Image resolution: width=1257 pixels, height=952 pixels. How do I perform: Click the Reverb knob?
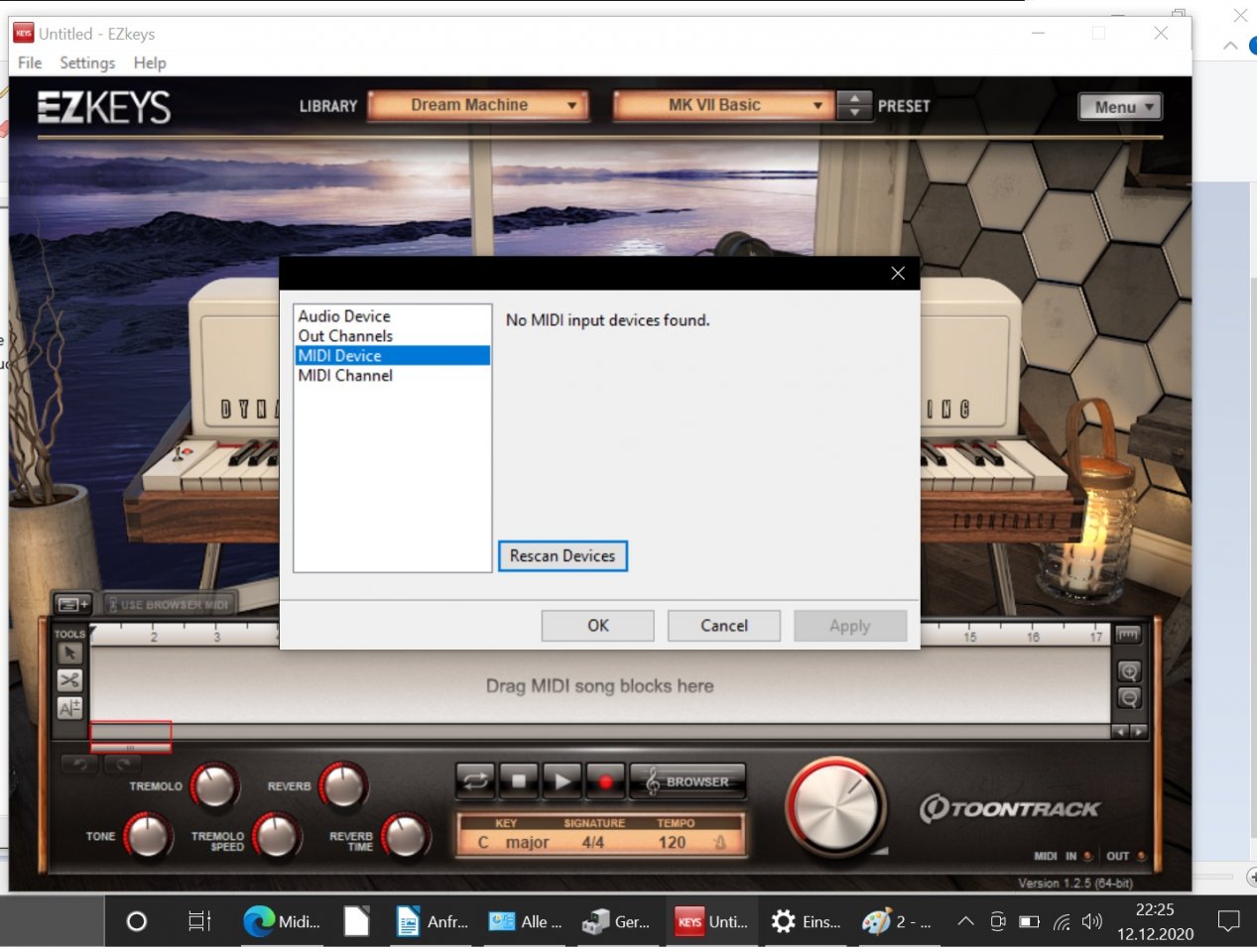(x=343, y=786)
